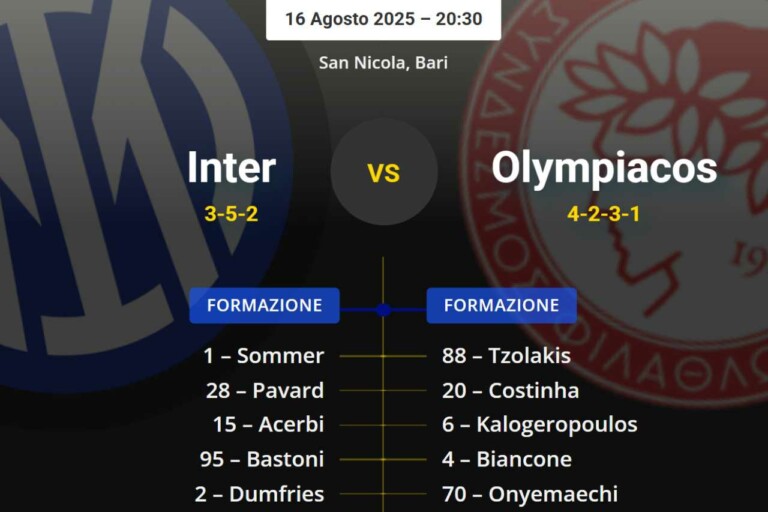Select the match date and time box

(x=383, y=19)
